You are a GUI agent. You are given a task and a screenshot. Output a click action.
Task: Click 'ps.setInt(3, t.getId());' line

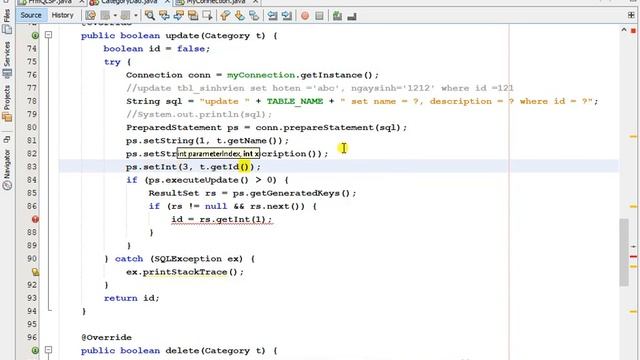click(x=193, y=167)
